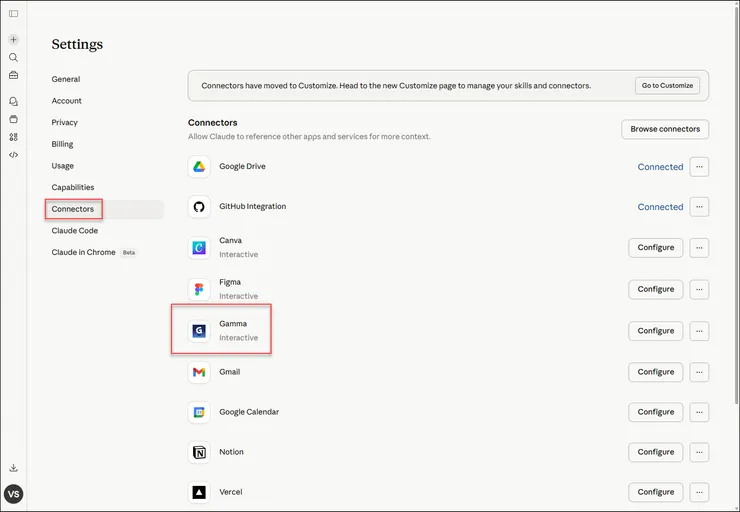Screen dimensions: 740x512
Task: Click the download app icon
Action: point(14,468)
